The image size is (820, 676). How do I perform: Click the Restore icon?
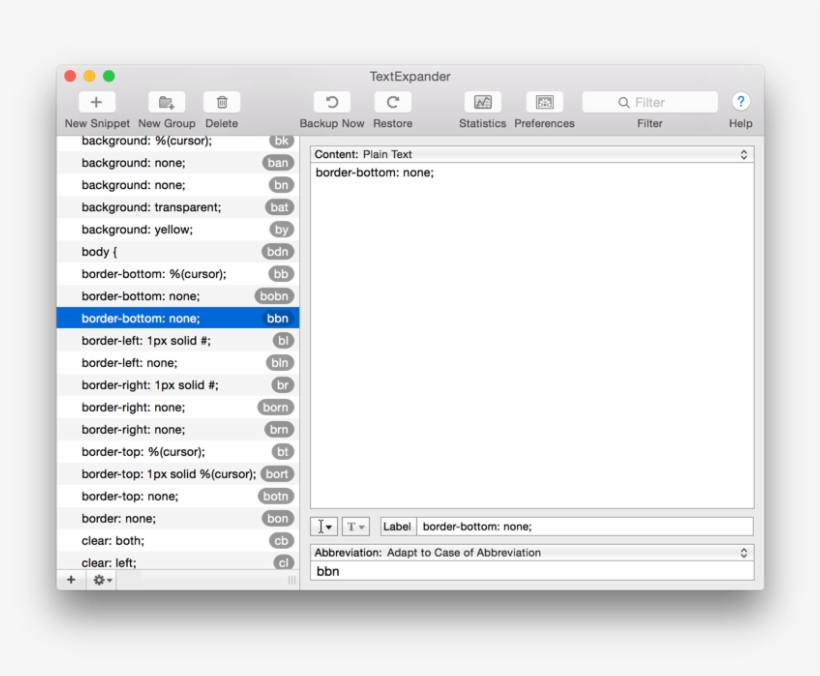click(392, 101)
